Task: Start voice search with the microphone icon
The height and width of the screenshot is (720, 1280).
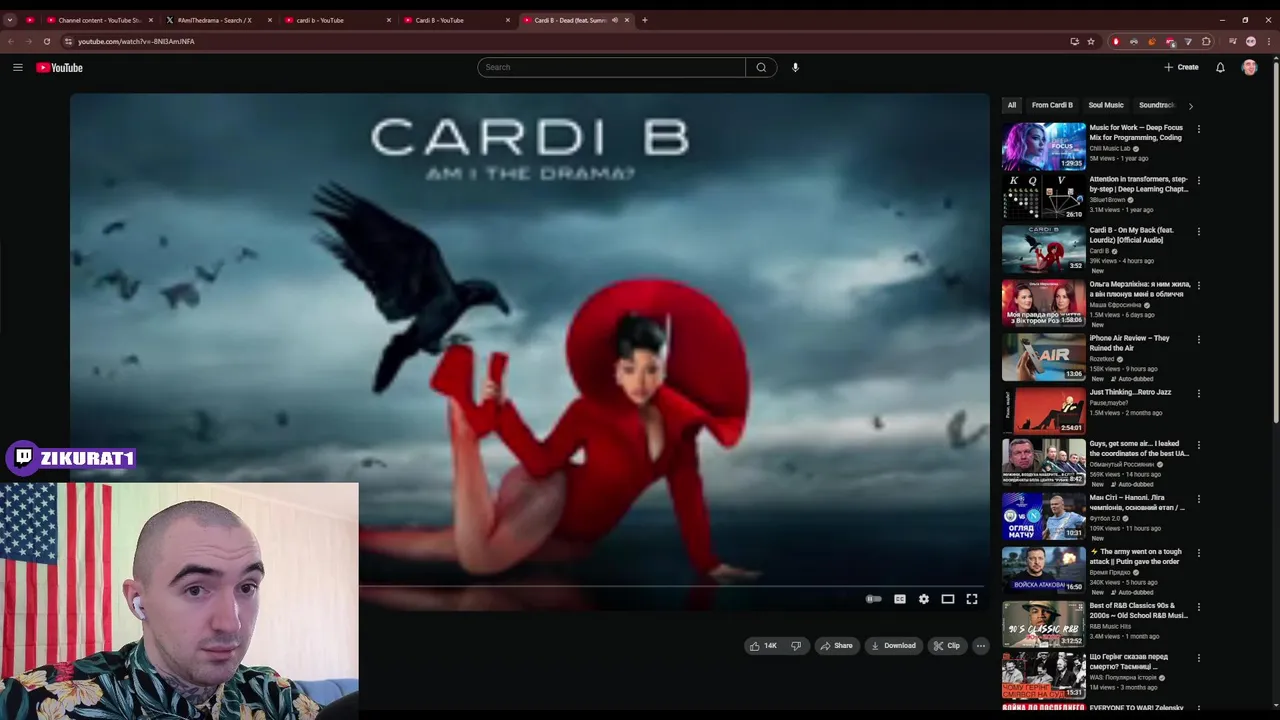Action: (x=795, y=67)
